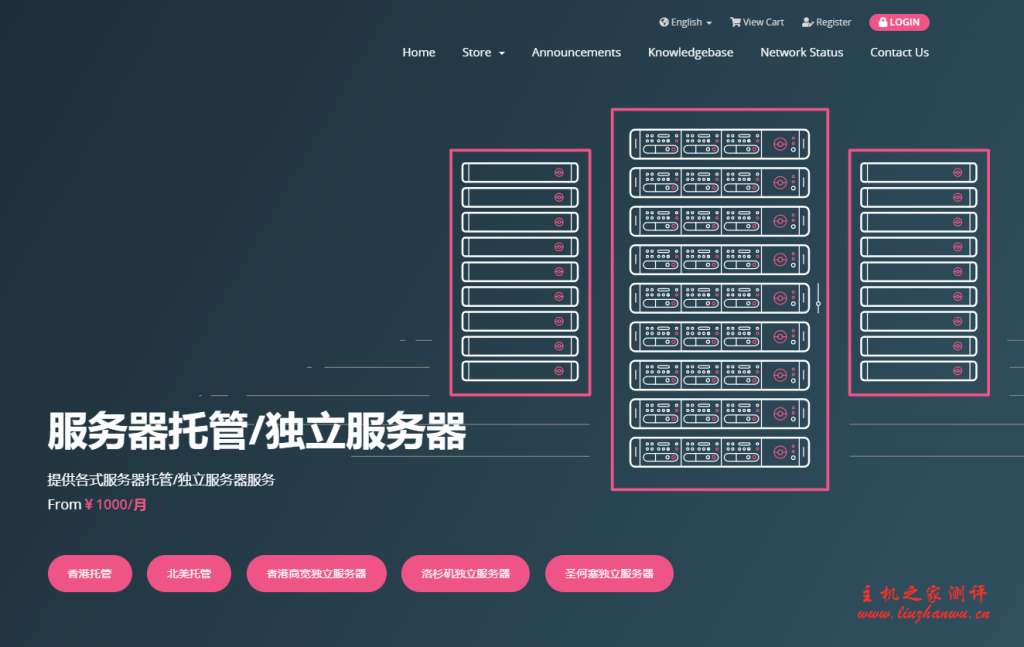The height and width of the screenshot is (647, 1024).
Task: Visit the Knowledgebase section
Action: (x=690, y=52)
